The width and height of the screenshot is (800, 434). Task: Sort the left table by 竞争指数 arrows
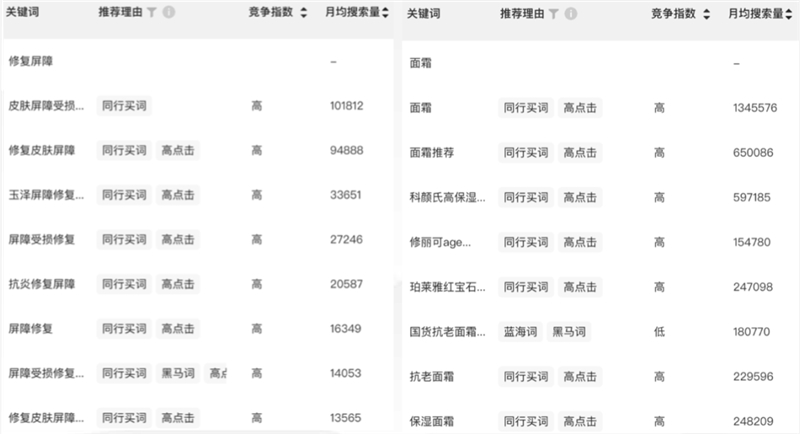pyautogui.click(x=304, y=12)
